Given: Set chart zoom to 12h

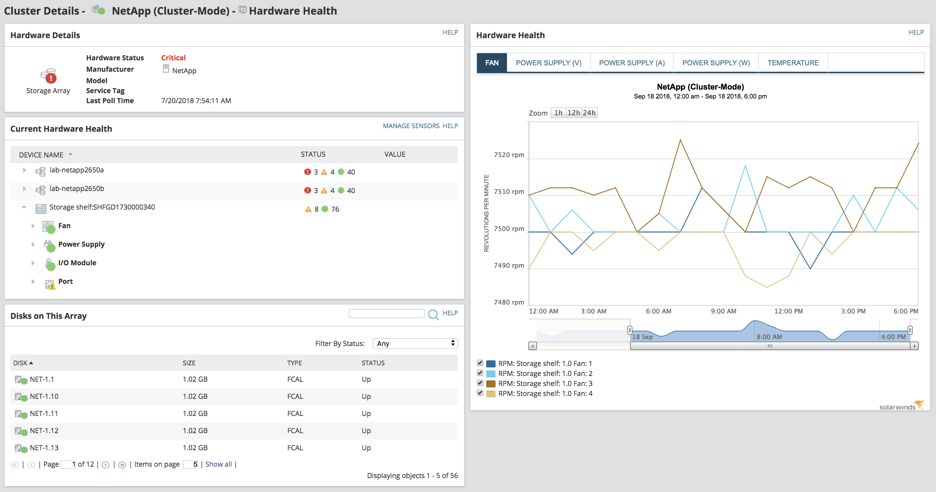Looking at the screenshot, I should click(574, 113).
